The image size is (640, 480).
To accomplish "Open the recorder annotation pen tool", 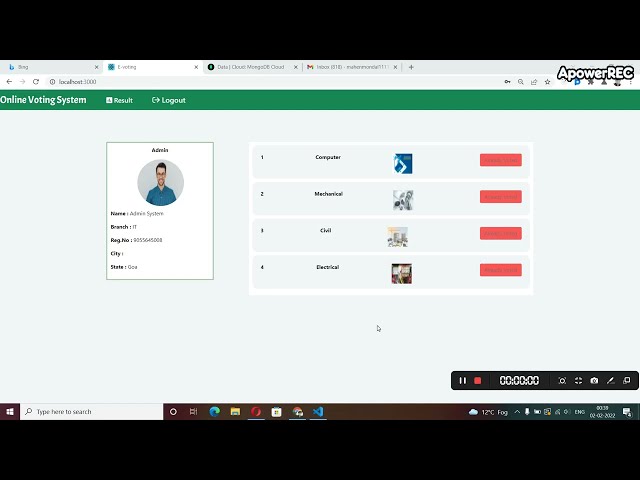I will 611,380.
